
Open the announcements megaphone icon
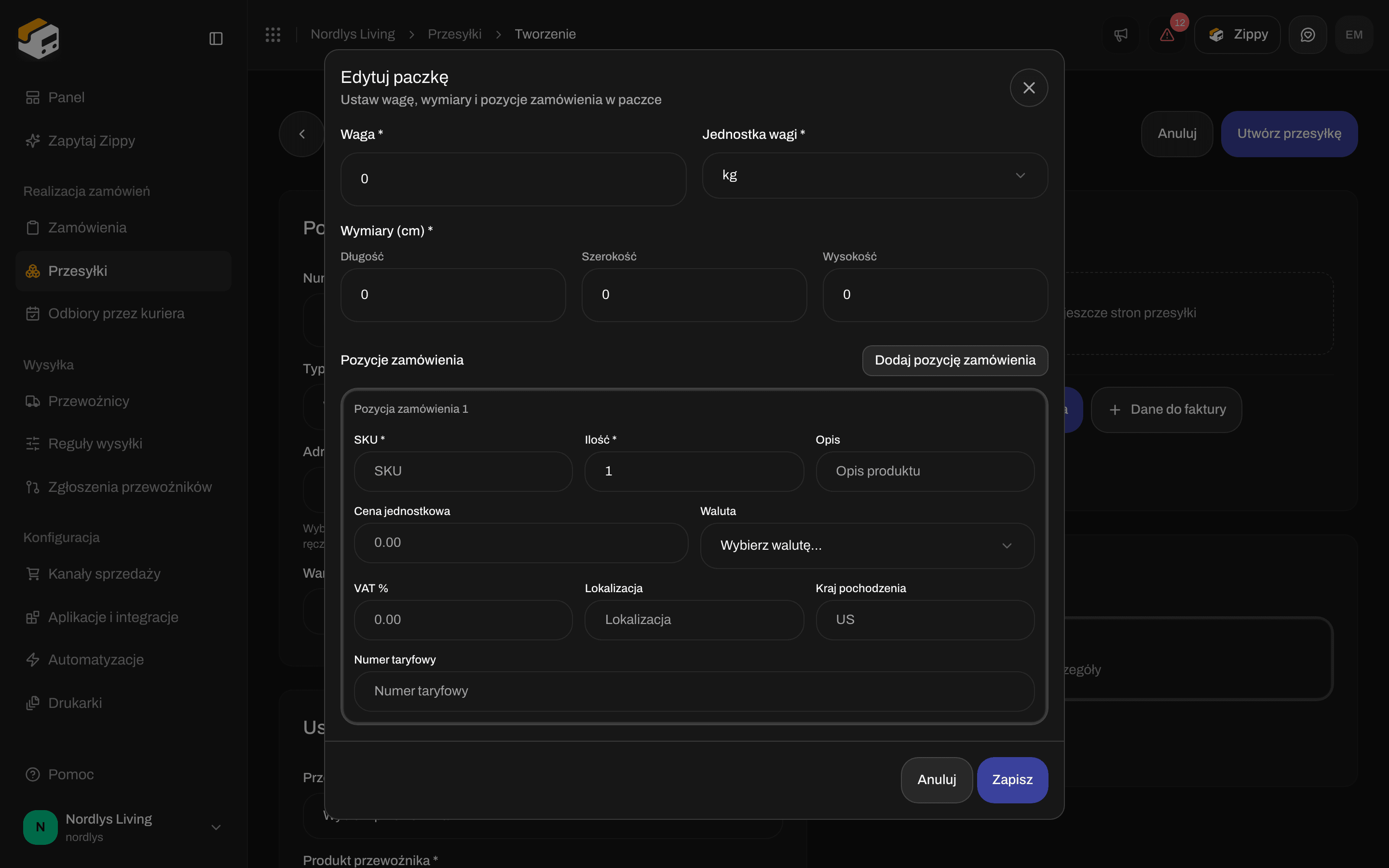1121,35
